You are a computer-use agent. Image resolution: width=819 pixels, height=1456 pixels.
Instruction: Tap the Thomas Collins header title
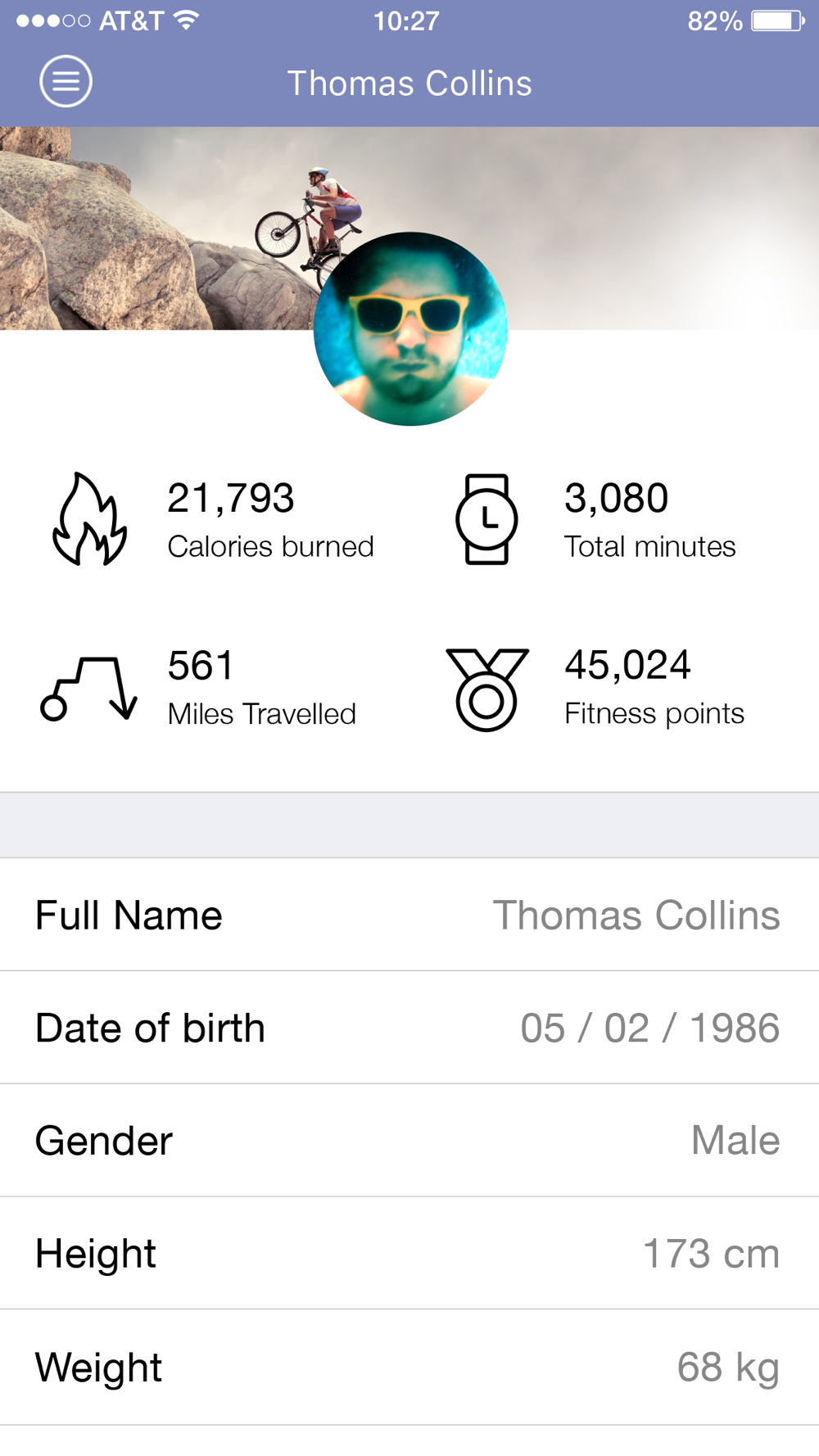[x=409, y=84]
